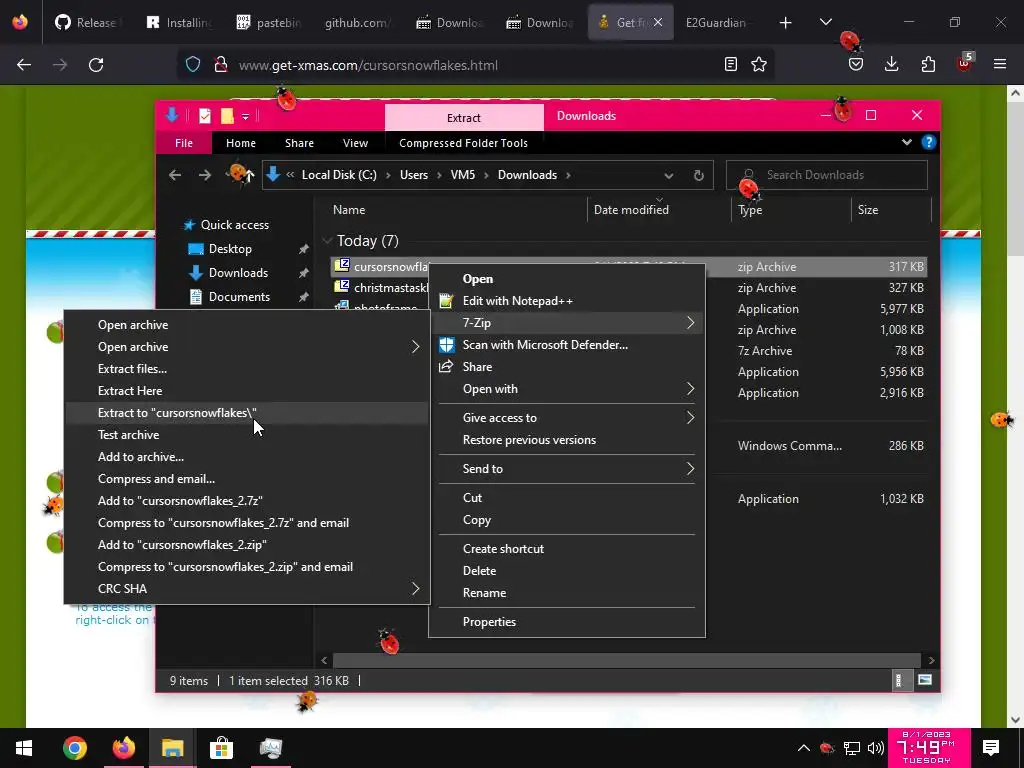Click the New folder quick access icon
The width and height of the screenshot is (1024, 768).
(x=227, y=116)
